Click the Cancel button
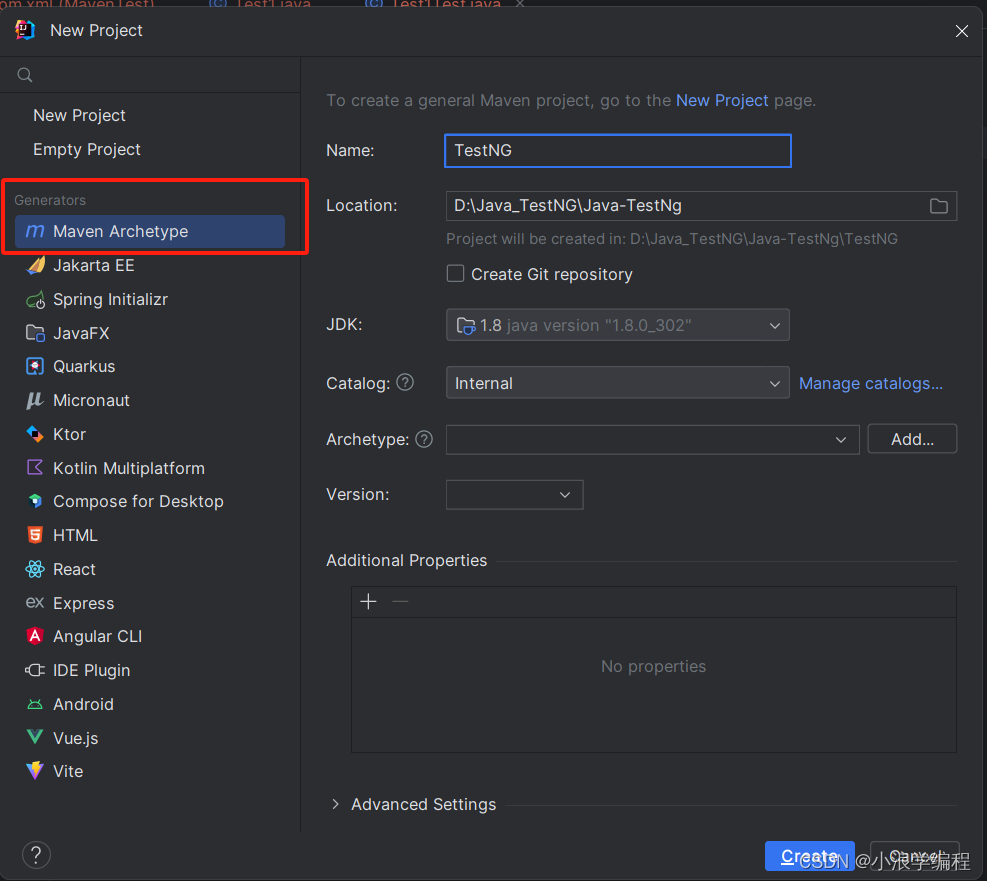The width and height of the screenshot is (987, 881). [x=915, y=856]
